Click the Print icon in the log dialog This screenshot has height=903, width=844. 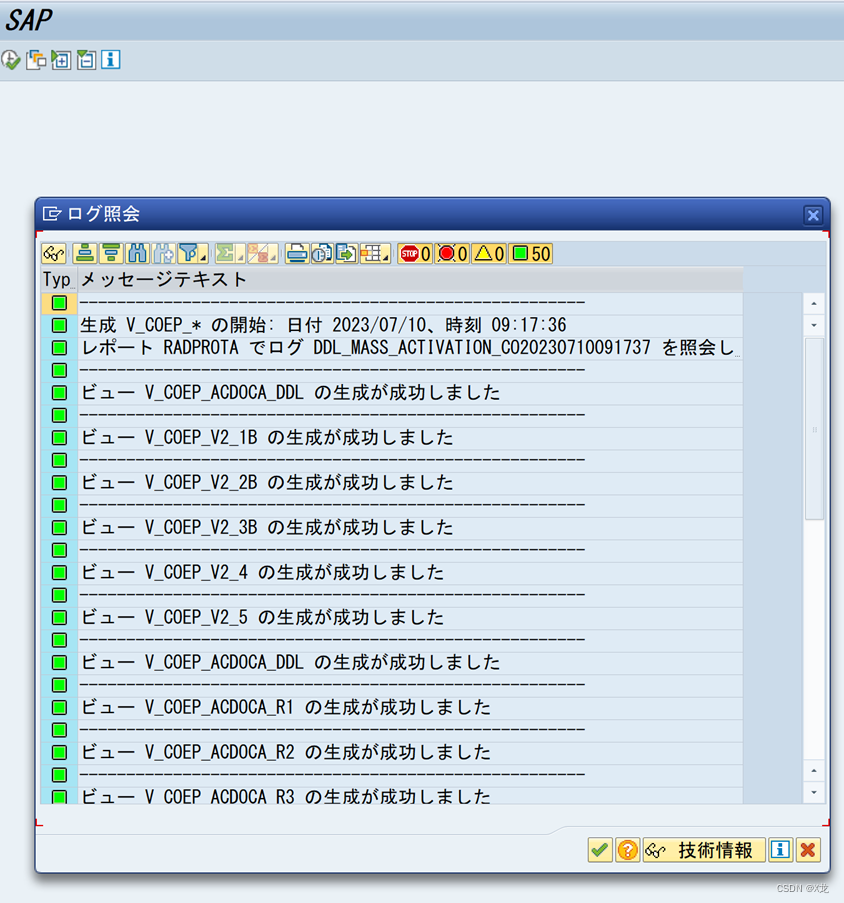pos(296,253)
